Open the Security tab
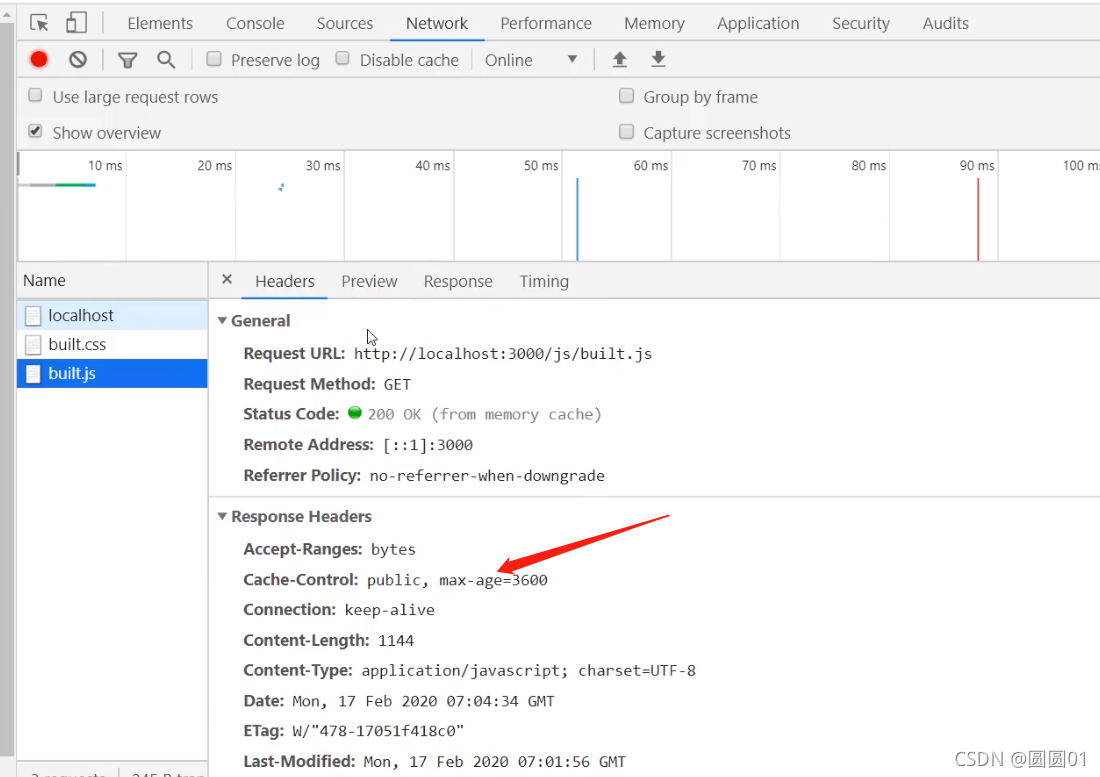 click(861, 23)
